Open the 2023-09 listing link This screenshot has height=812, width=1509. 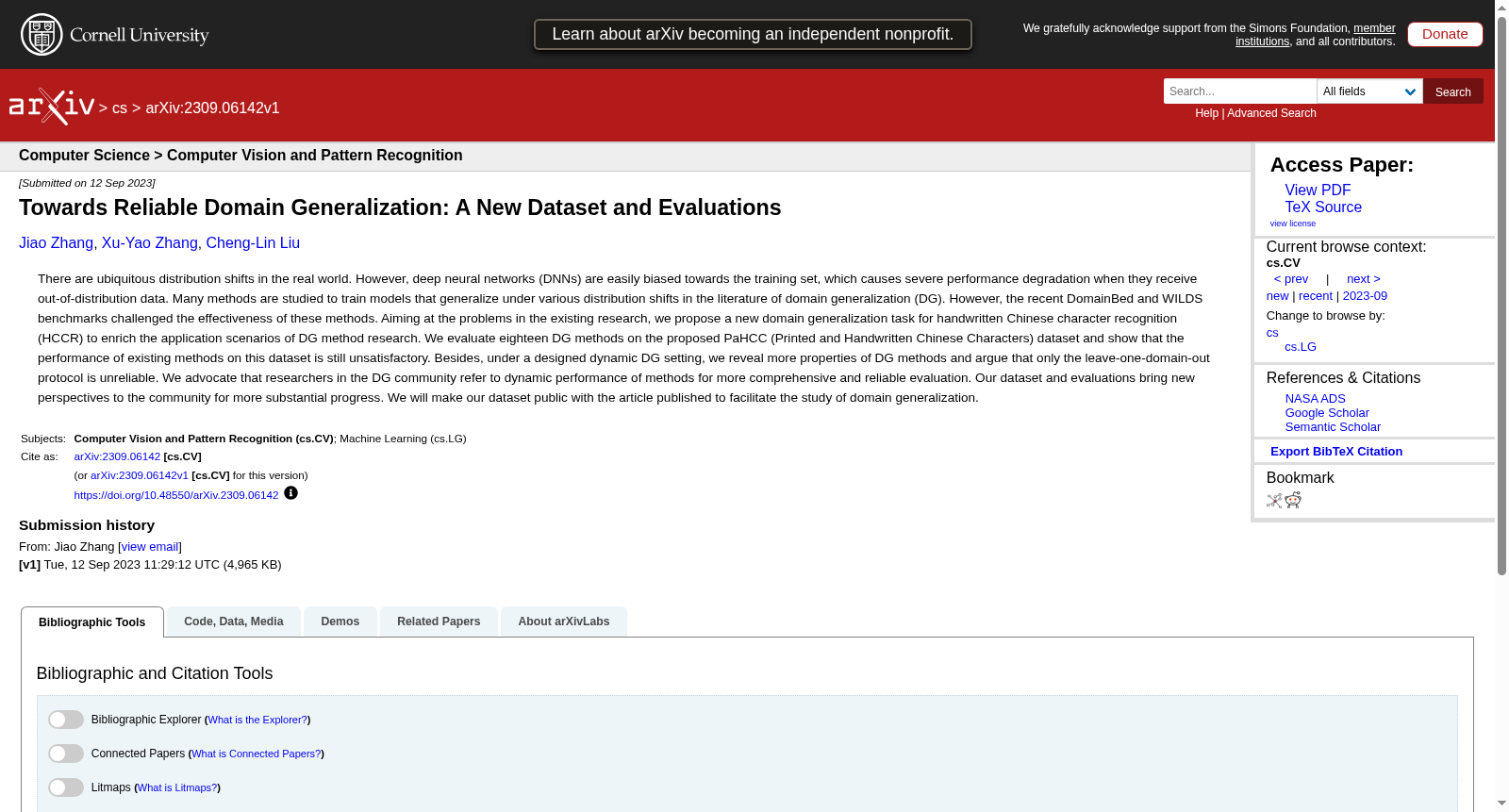pyautogui.click(x=1365, y=296)
